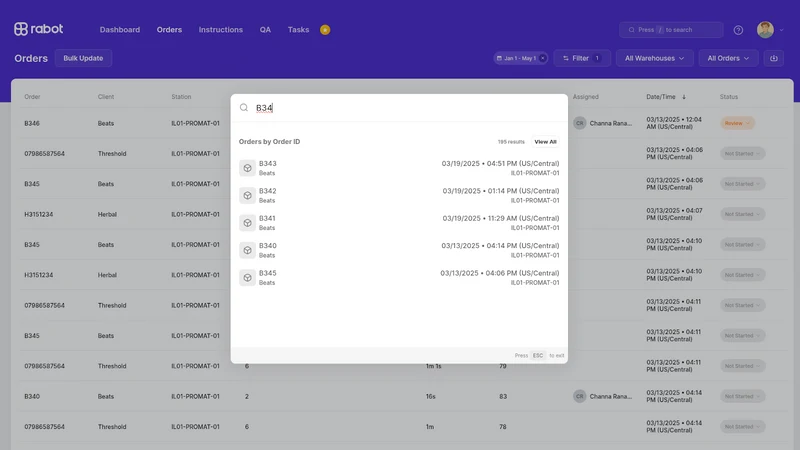Image resolution: width=800 pixels, height=450 pixels.
Task: Click the rabot logo
Action: pos(38,29)
